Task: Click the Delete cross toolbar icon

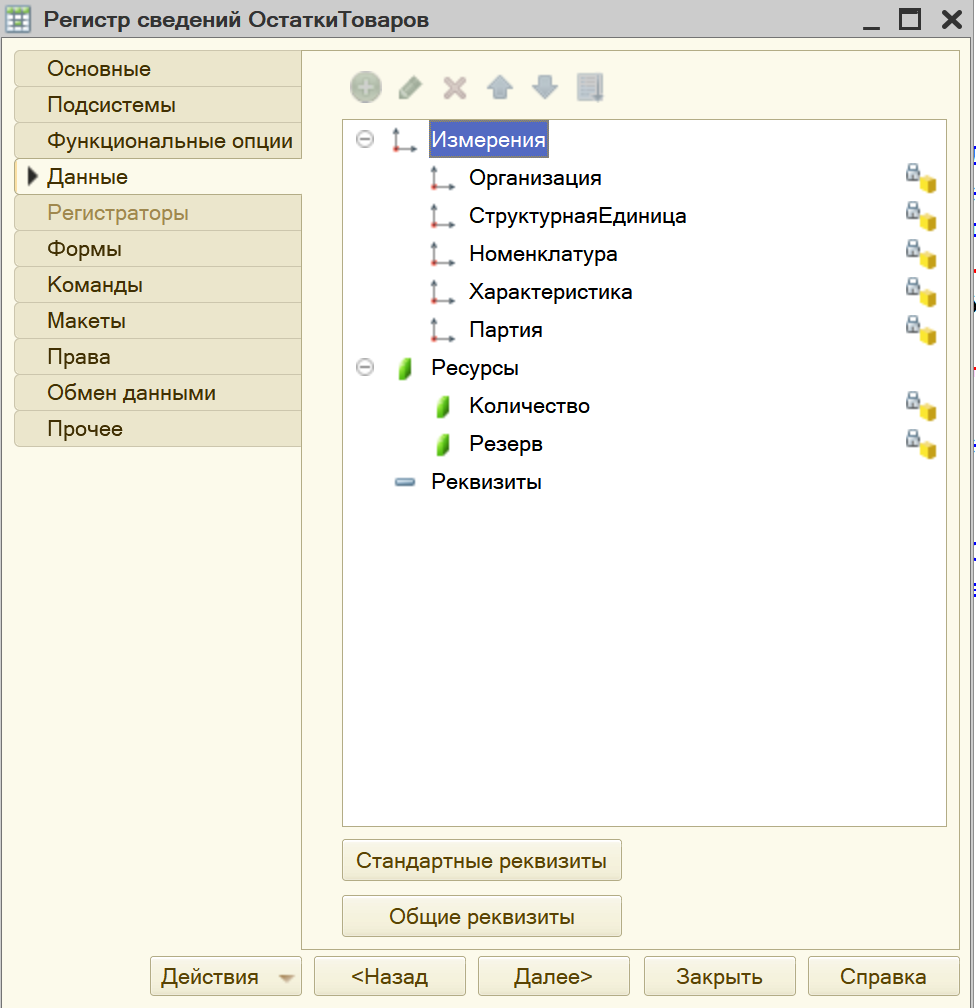Action: tap(455, 87)
